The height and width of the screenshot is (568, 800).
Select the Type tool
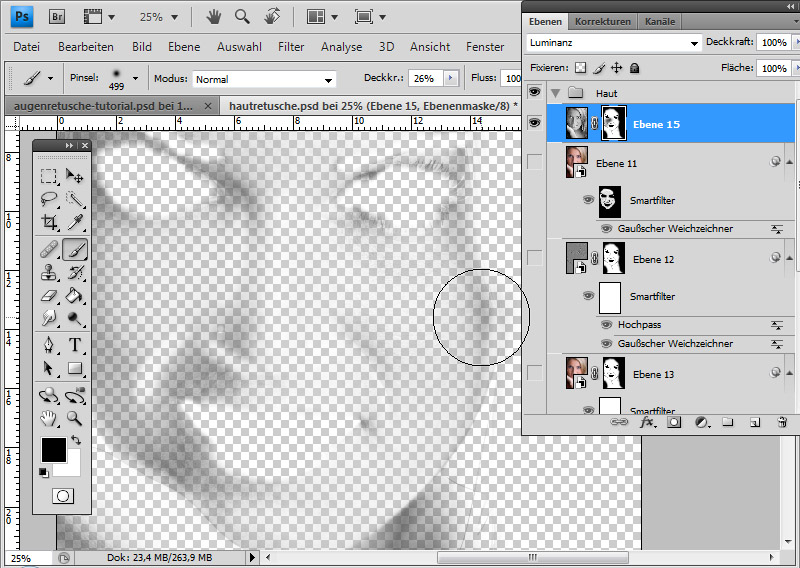75,345
